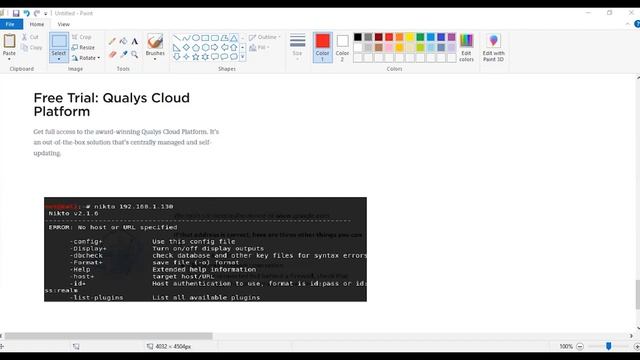Screen dimensions: 640x360
Task: Expand the full shapes gallery
Action: [243, 57]
